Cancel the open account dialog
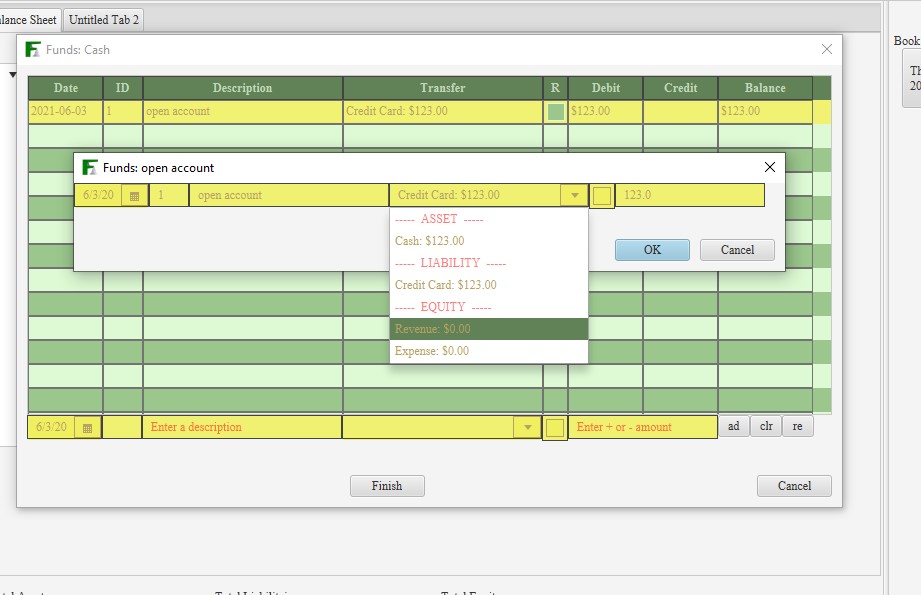This screenshot has width=921, height=595. tap(737, 250)
